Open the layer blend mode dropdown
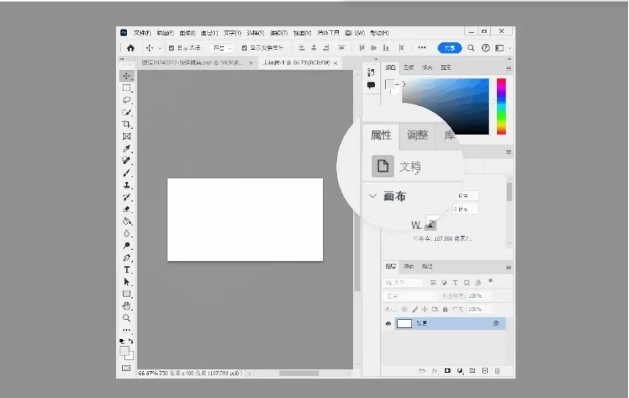 tap(410, 296)
